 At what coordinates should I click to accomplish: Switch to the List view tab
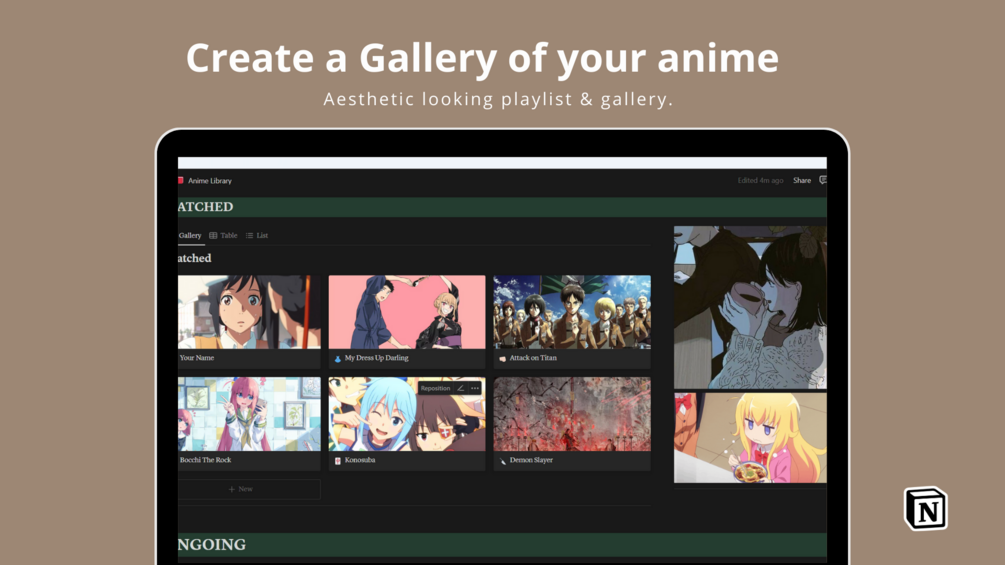[x=257, y=236]
